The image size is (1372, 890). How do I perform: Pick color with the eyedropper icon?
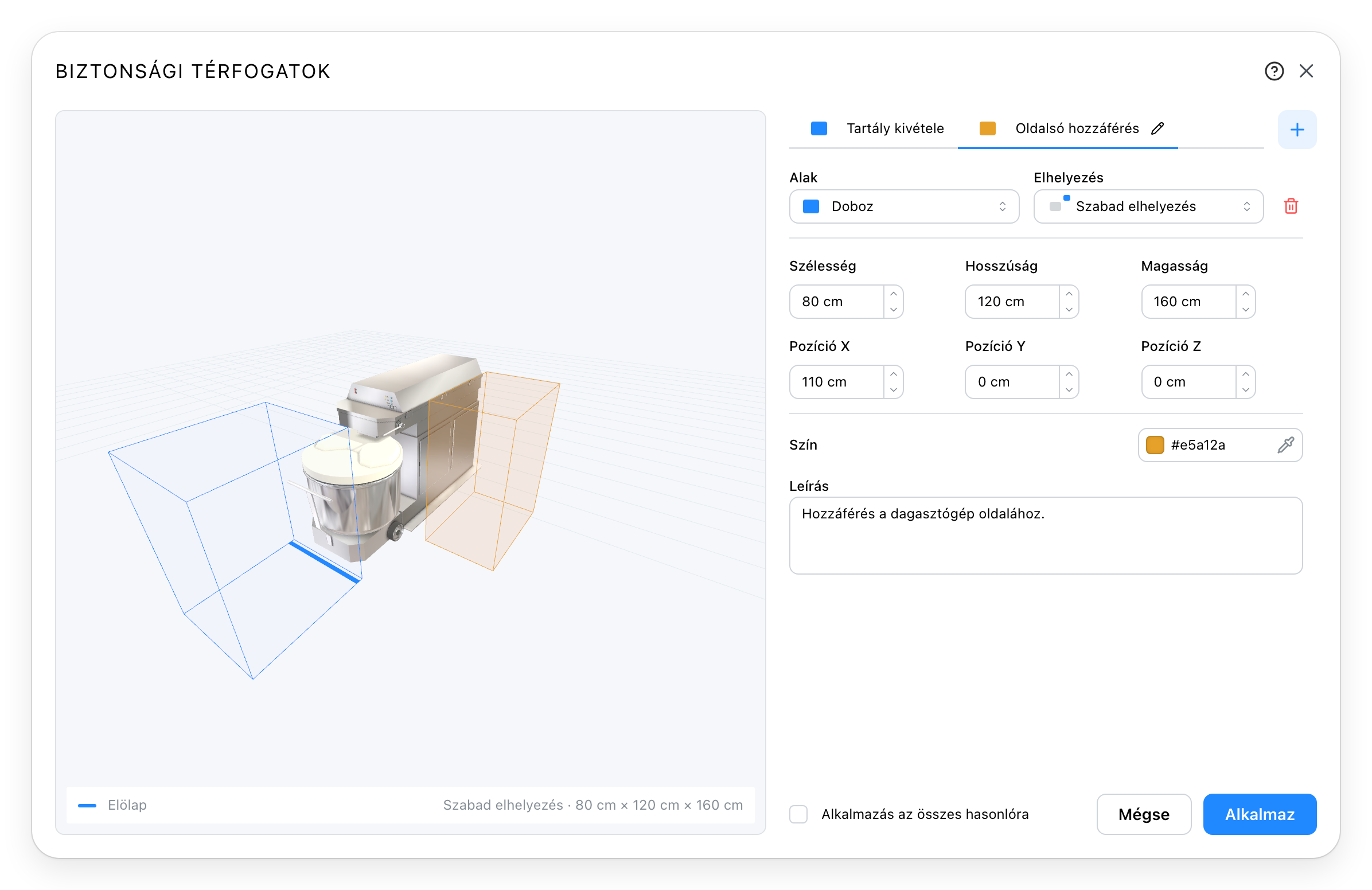(x=1286, y=445)
